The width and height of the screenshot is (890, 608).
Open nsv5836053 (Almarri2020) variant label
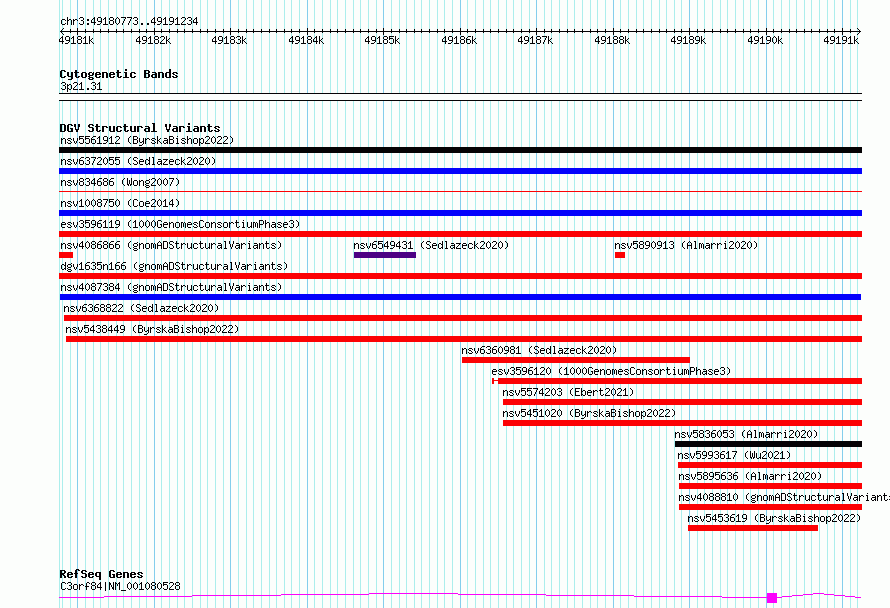coord(746,434)
